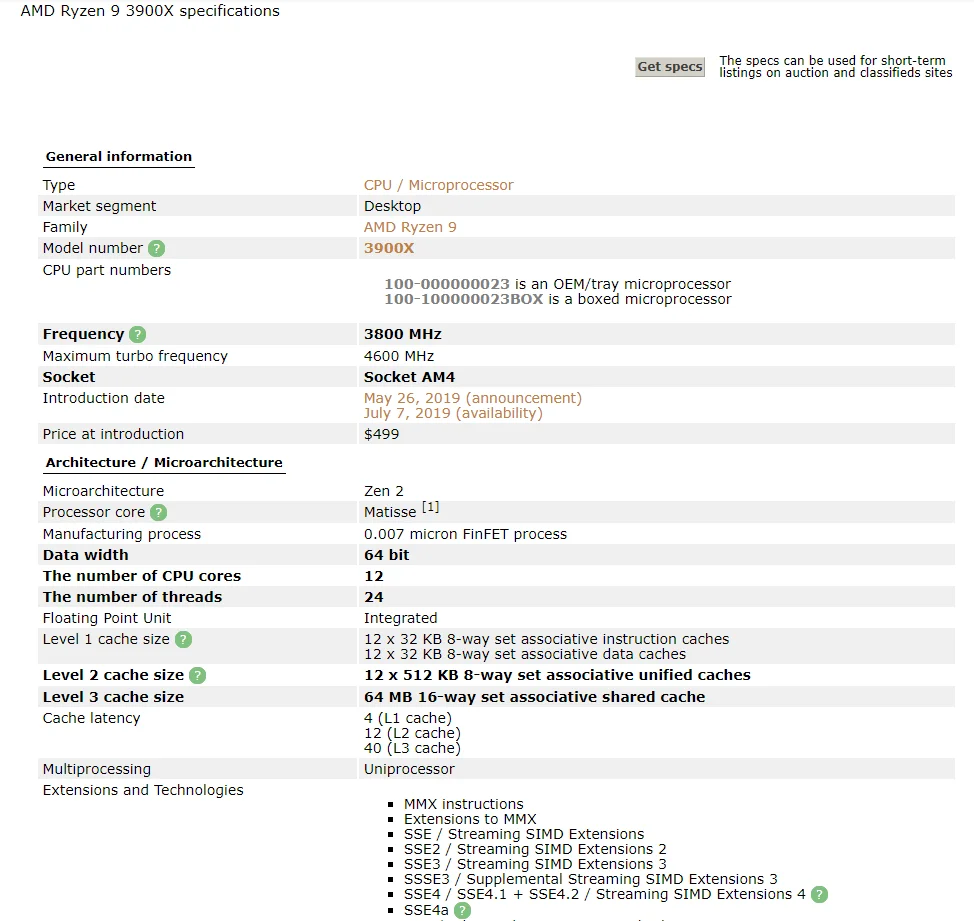Click the Maximum turbo frequency label
Image resolution: width=974 pixels, height=921 pixels.
135,356
